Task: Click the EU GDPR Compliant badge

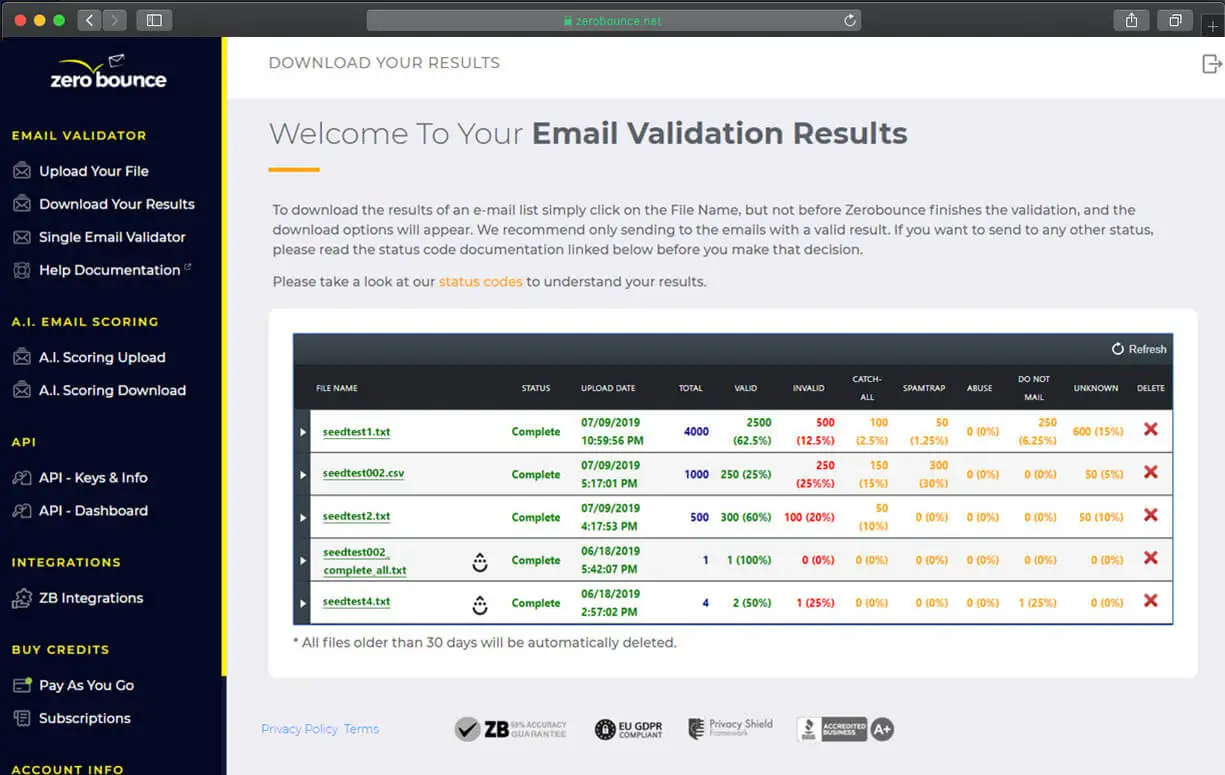Action: click(x=629, y=729)
